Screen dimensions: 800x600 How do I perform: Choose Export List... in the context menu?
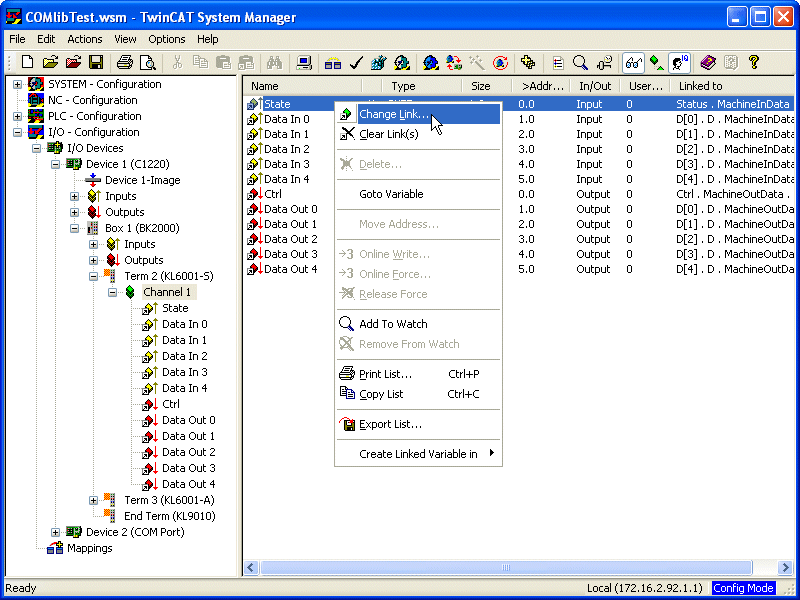point(418,424)
